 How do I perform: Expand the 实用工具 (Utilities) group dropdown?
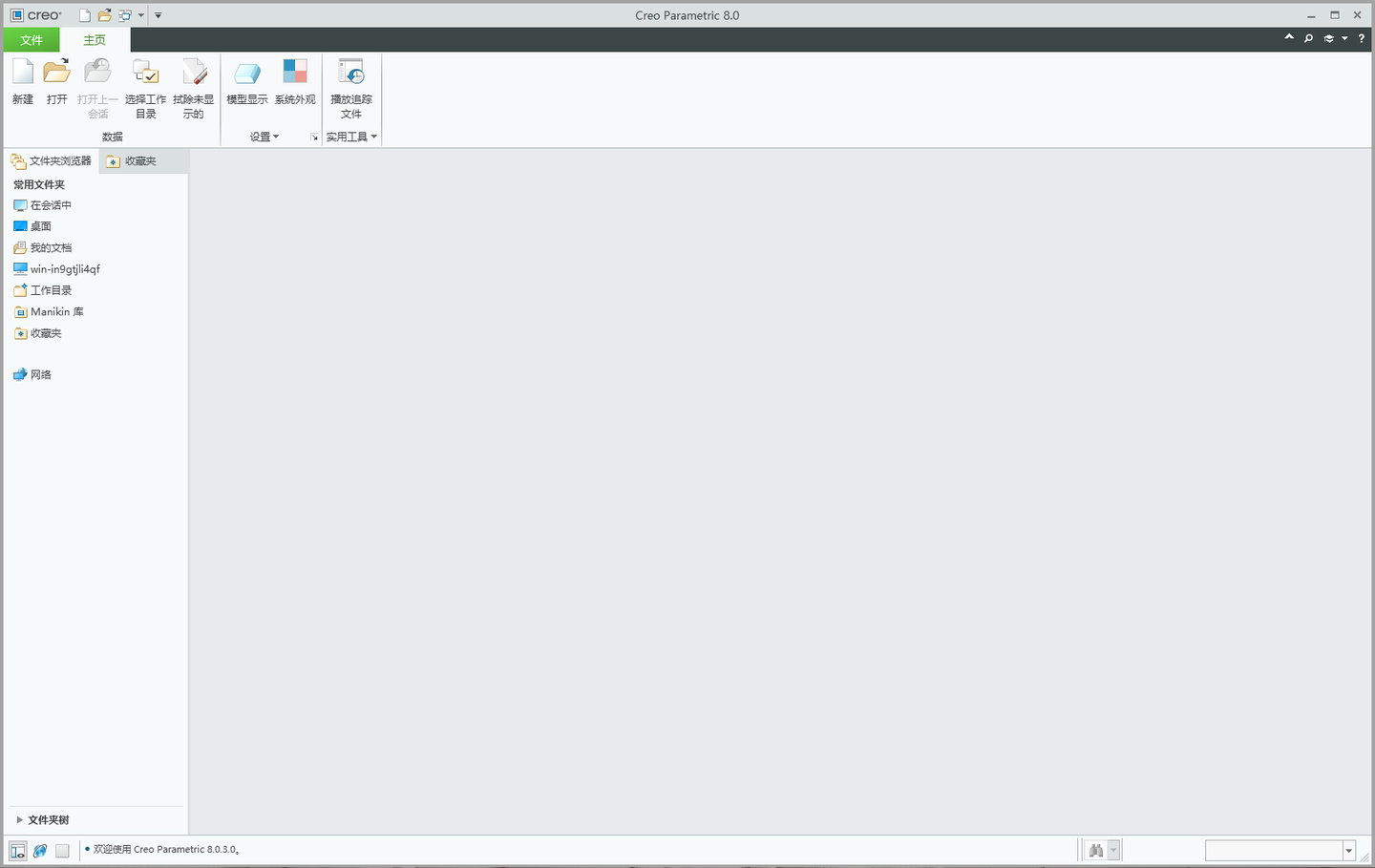[351, 137]
